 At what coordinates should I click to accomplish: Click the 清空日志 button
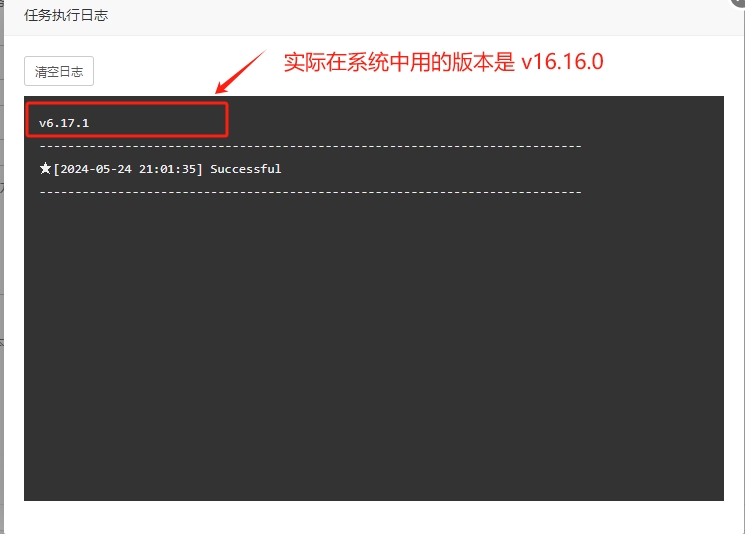click(59, 71)
